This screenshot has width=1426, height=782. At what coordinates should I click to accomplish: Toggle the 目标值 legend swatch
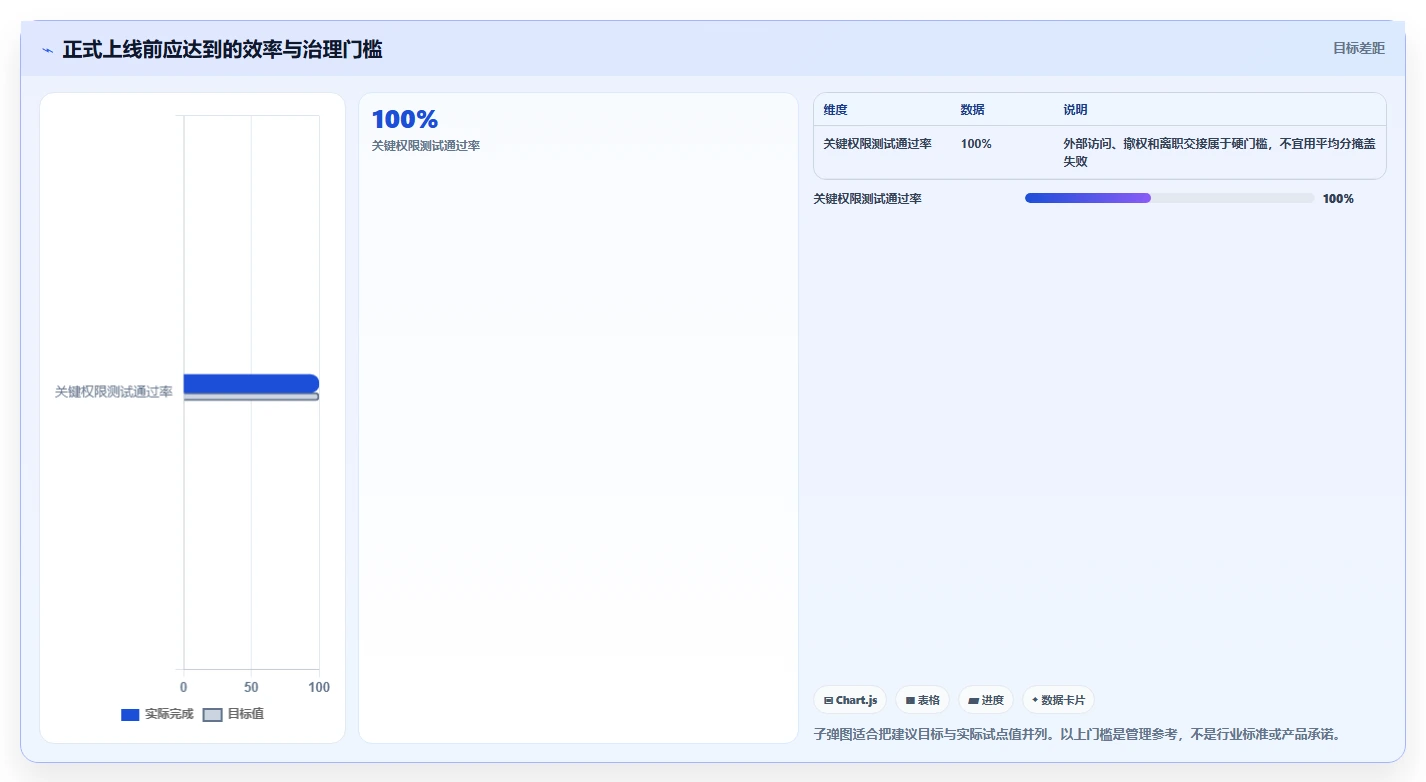pos(212,715)
